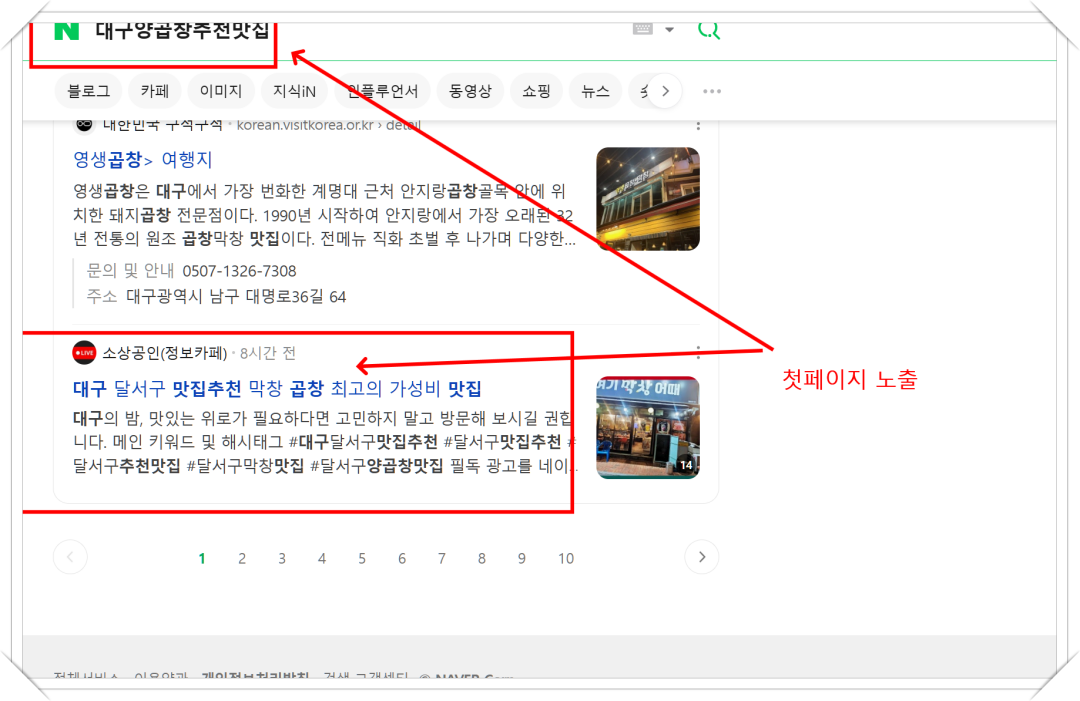Open more options for 영생곱창 result
The image size is (1080, 701).
(698, 125)
